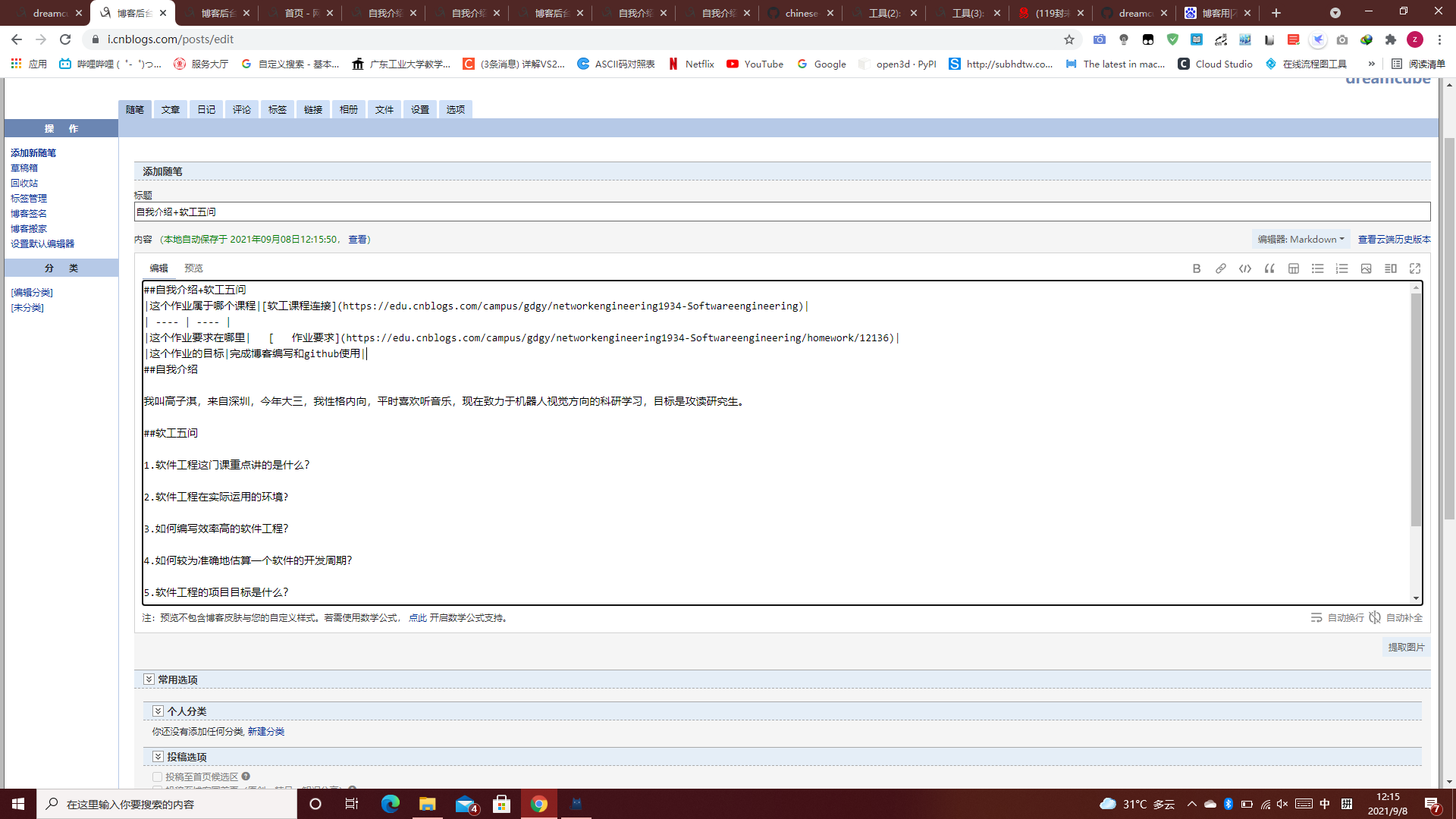This screenshot has height=819, width=1456.
Task: Insert a hyperlink using link icon
Action: coord(1221,268)
